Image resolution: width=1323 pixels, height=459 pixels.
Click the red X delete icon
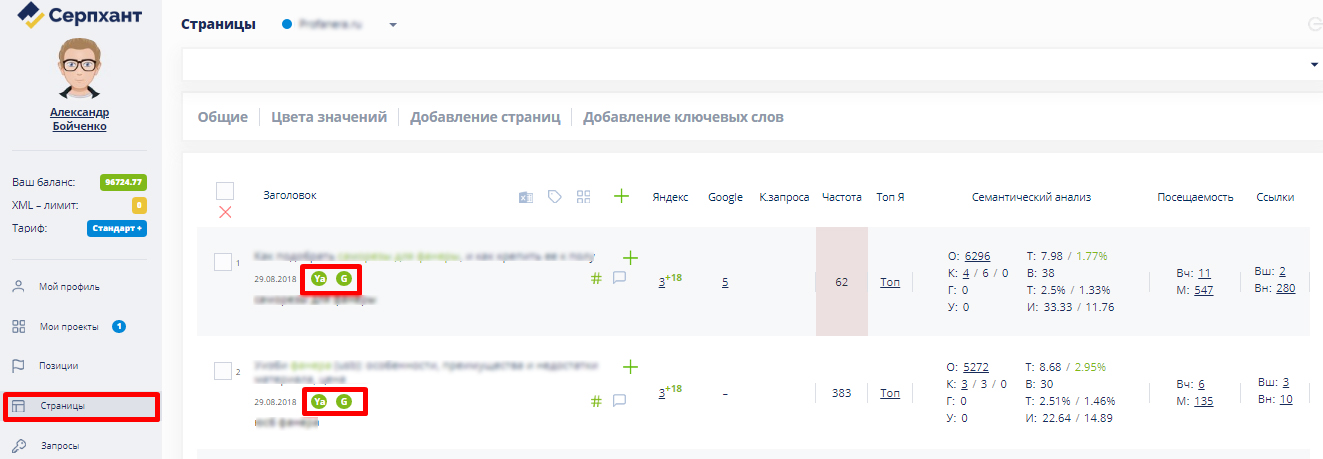(225, 212)
